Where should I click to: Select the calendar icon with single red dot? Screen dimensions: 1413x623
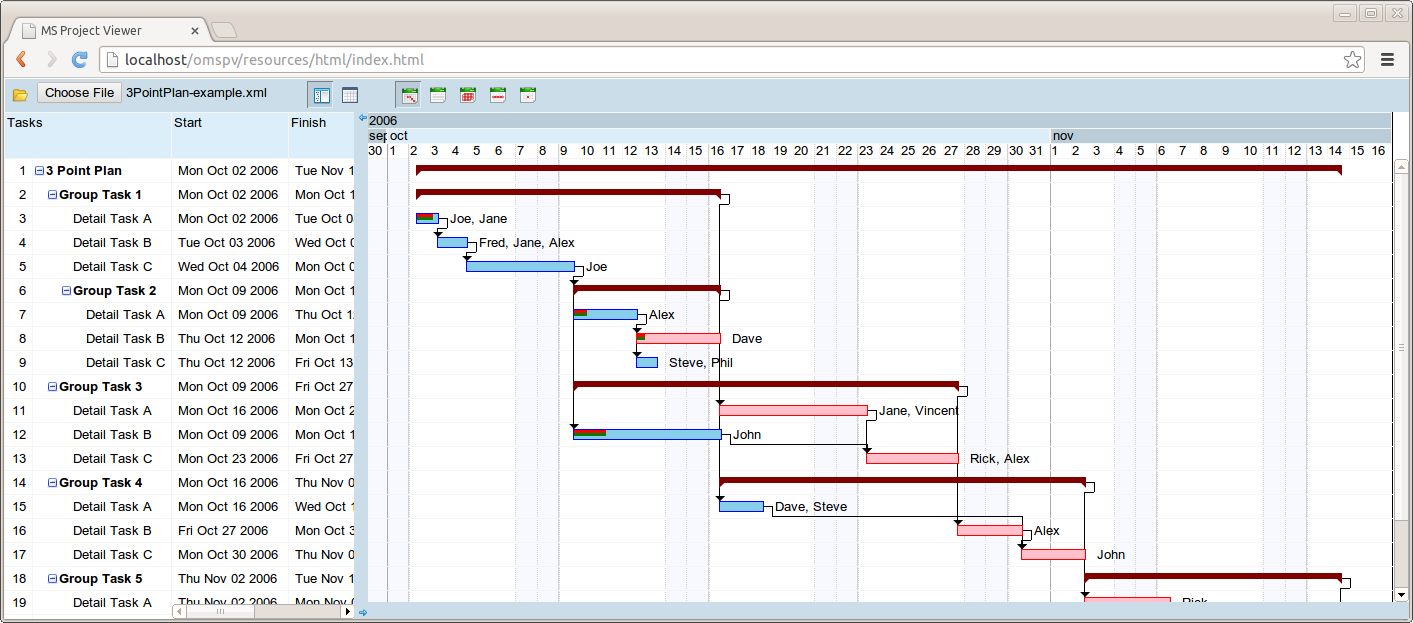(x=527, y=95)
